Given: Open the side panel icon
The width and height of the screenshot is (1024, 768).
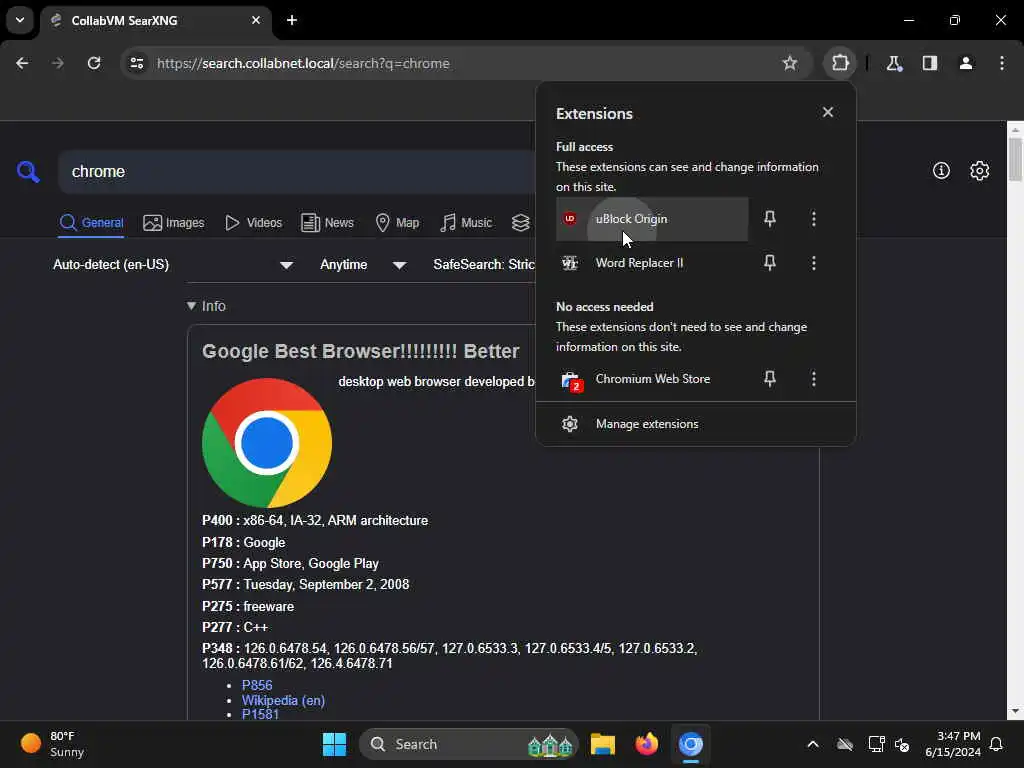Looking at the screenshot, I should [x=930, y=63].
